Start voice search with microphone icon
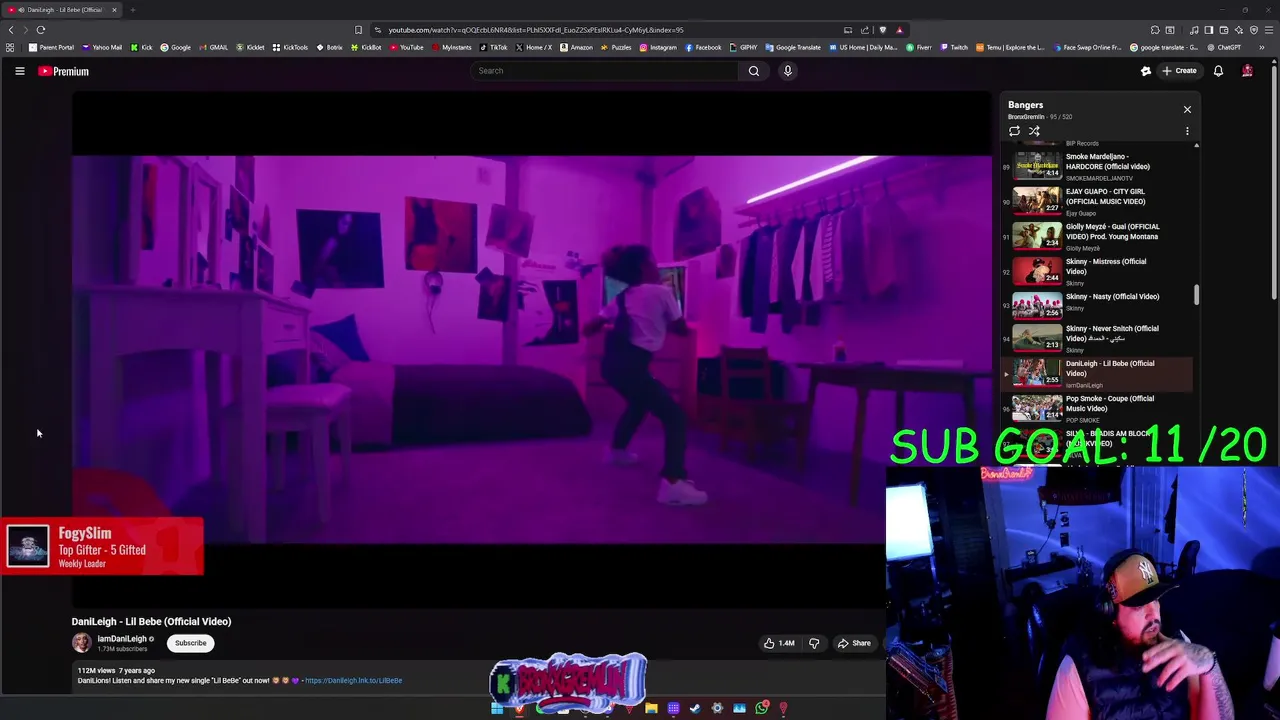Screen dimensions: 1280x720 tap(788, 71)
